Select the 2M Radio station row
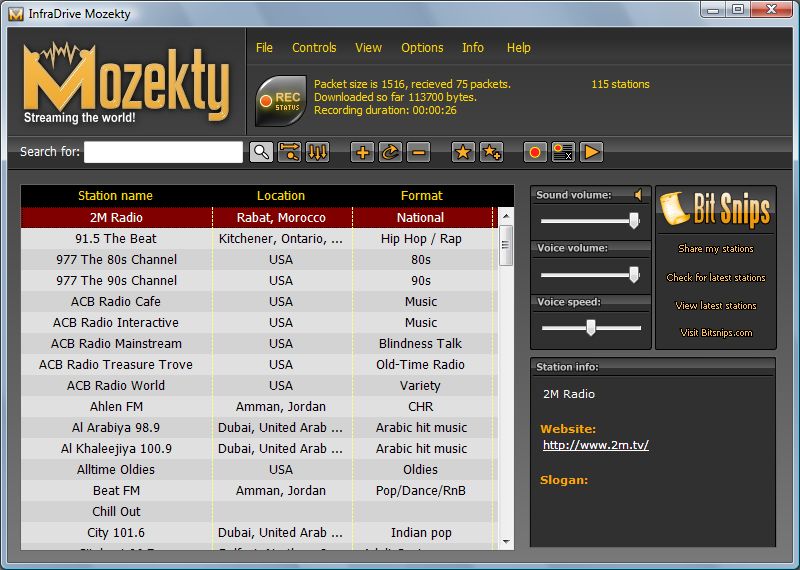Image resolution: width=800 pixels, height=570 pixels. (x=259, y=217)
